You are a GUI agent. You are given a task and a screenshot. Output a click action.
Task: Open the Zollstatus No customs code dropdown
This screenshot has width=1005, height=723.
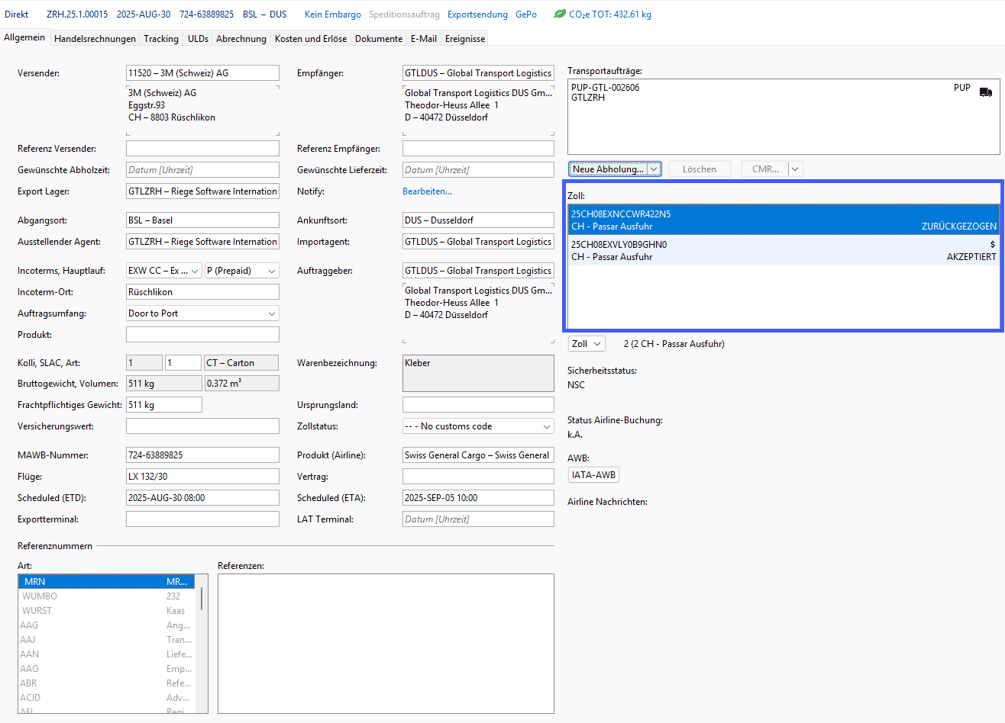pyautogui.click(x=546, y=427)
